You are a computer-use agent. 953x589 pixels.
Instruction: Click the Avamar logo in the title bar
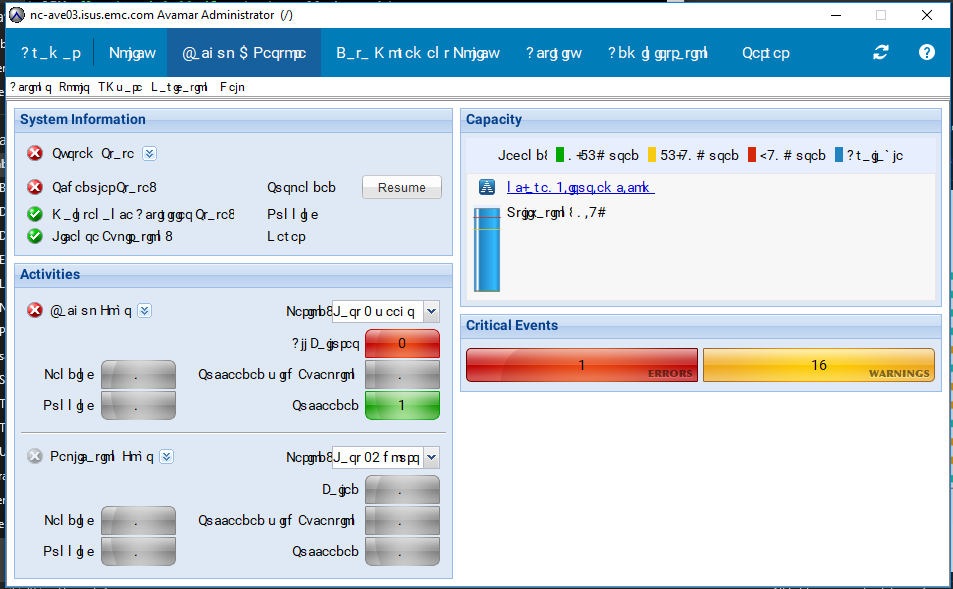pos(16,15)
